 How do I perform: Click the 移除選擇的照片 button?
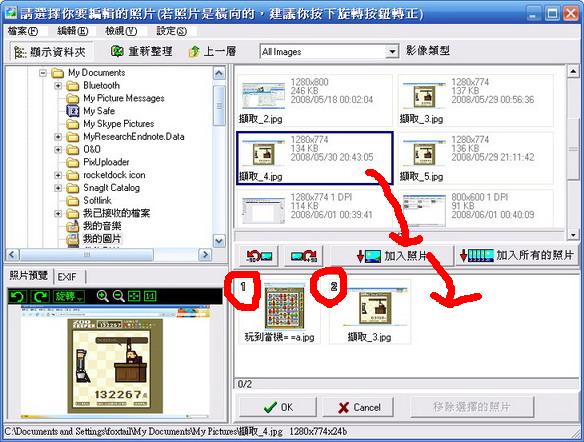(x=472, y=407)
